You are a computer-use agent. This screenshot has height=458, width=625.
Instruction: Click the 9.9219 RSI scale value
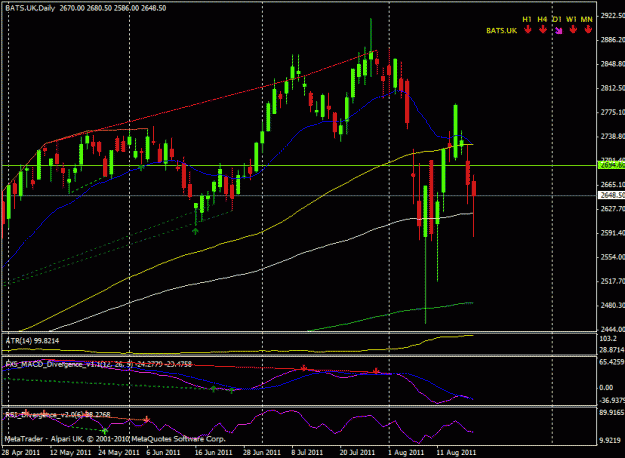click(x=612, y=440)
